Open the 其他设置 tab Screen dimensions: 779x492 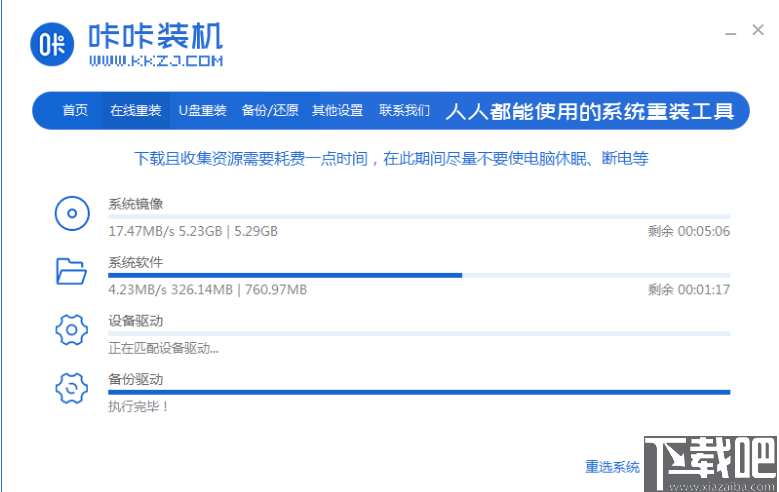pos(337,111)
